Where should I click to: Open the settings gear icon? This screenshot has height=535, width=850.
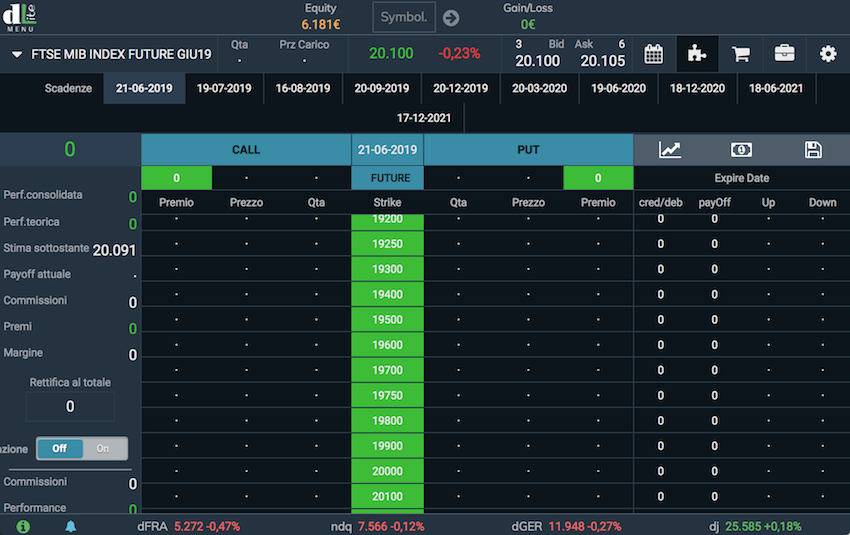pos(828,54)
